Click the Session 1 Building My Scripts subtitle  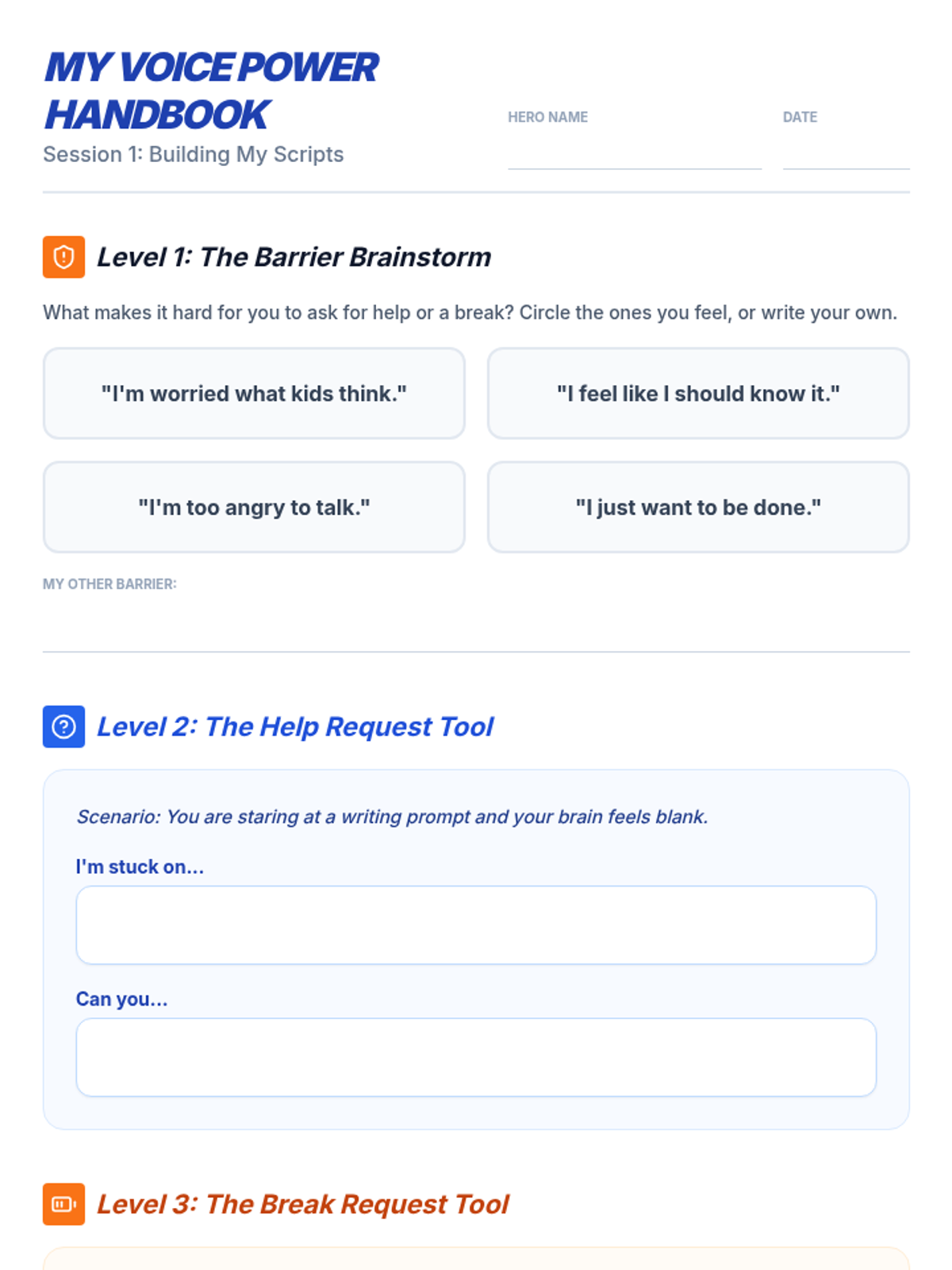(194, 154)
